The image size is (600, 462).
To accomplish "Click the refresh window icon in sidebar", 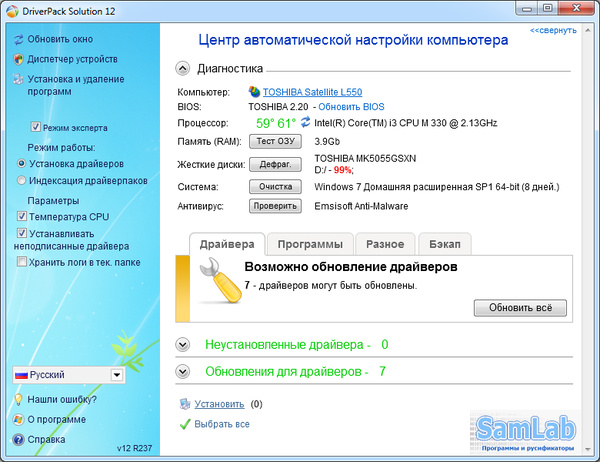I will 18,40.
